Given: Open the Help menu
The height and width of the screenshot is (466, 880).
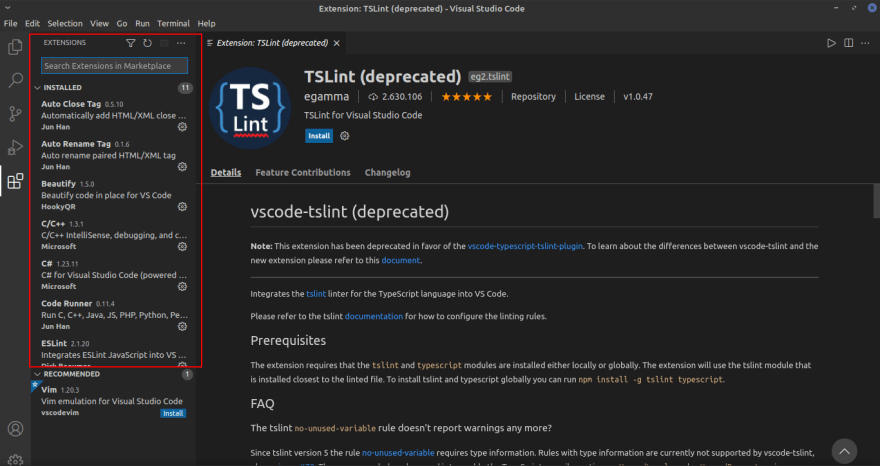Looking at the screenshot, I should click(x=206, y=24).
